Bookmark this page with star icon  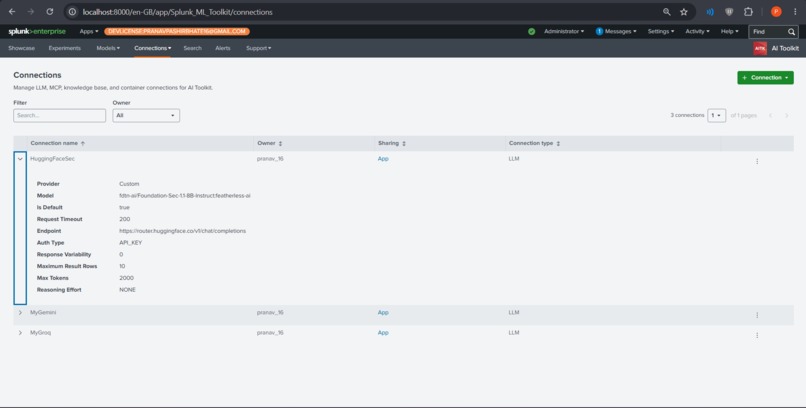(684, 12)
